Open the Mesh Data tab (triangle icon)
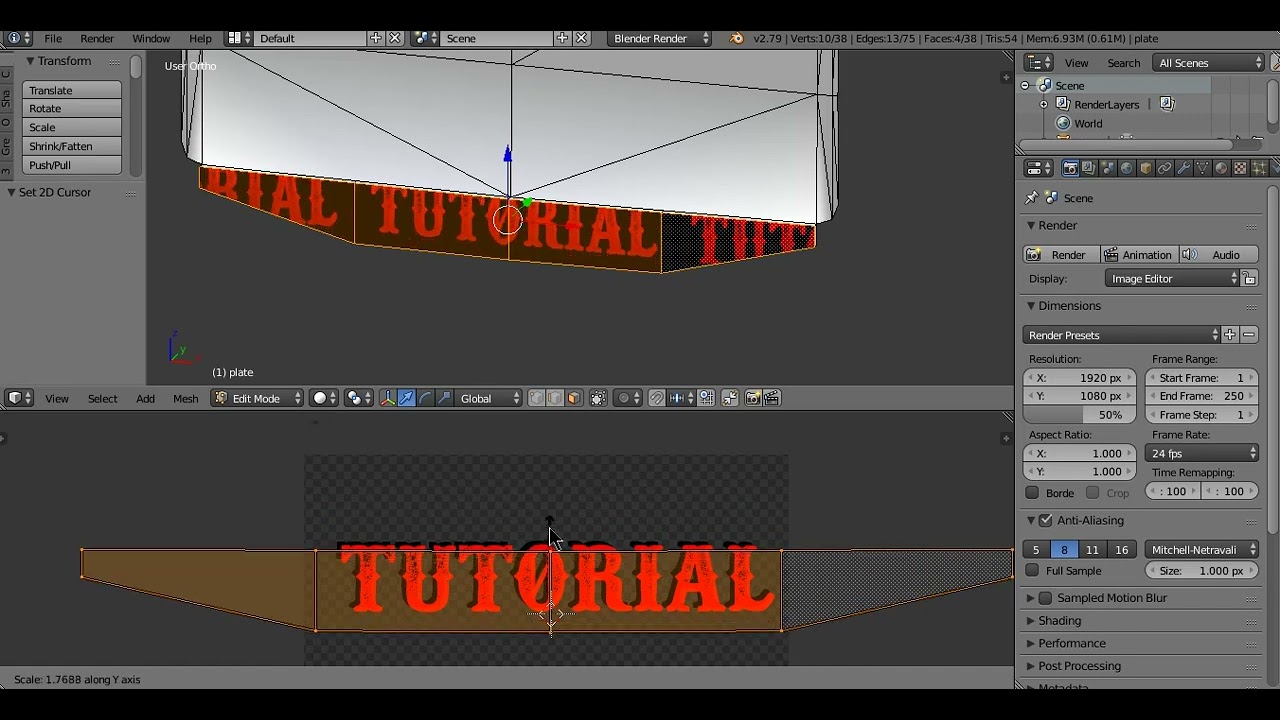The height and width of the screenshot is (720, 1280). [1202, 168]
